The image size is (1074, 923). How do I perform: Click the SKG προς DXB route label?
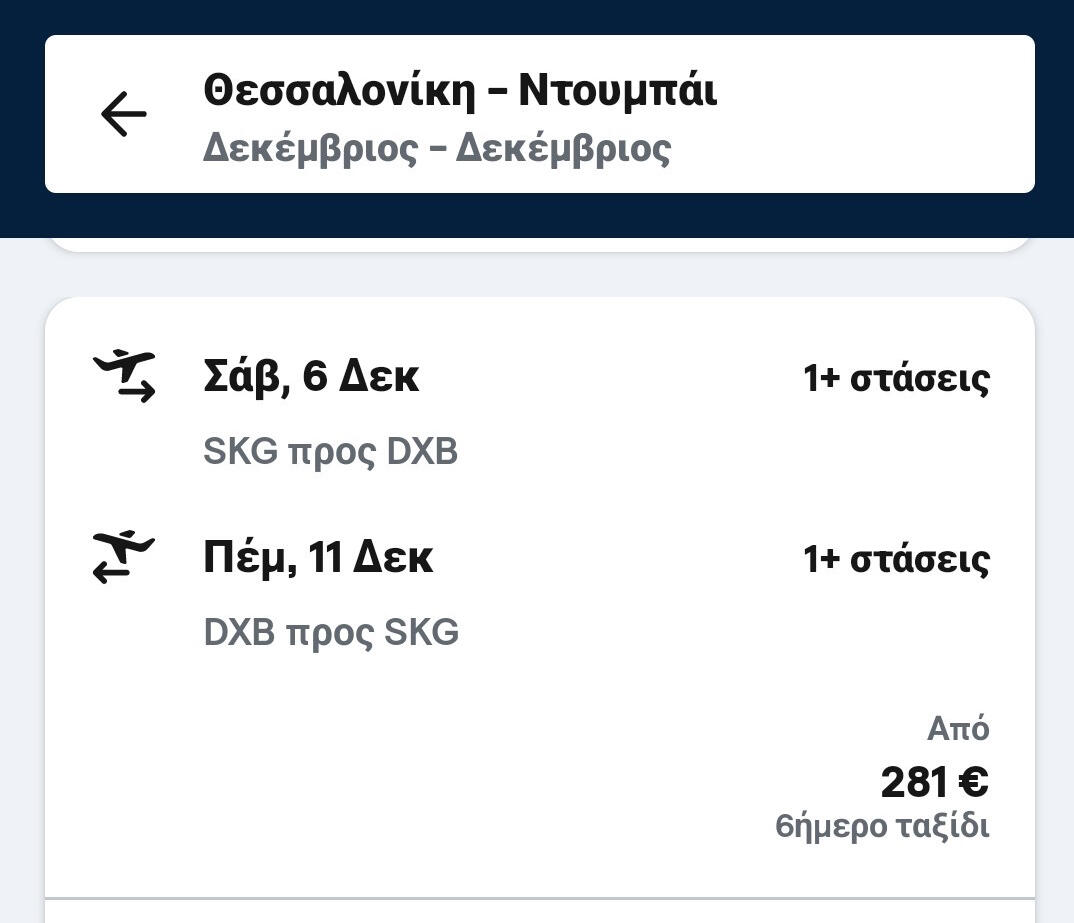(330, 452)
